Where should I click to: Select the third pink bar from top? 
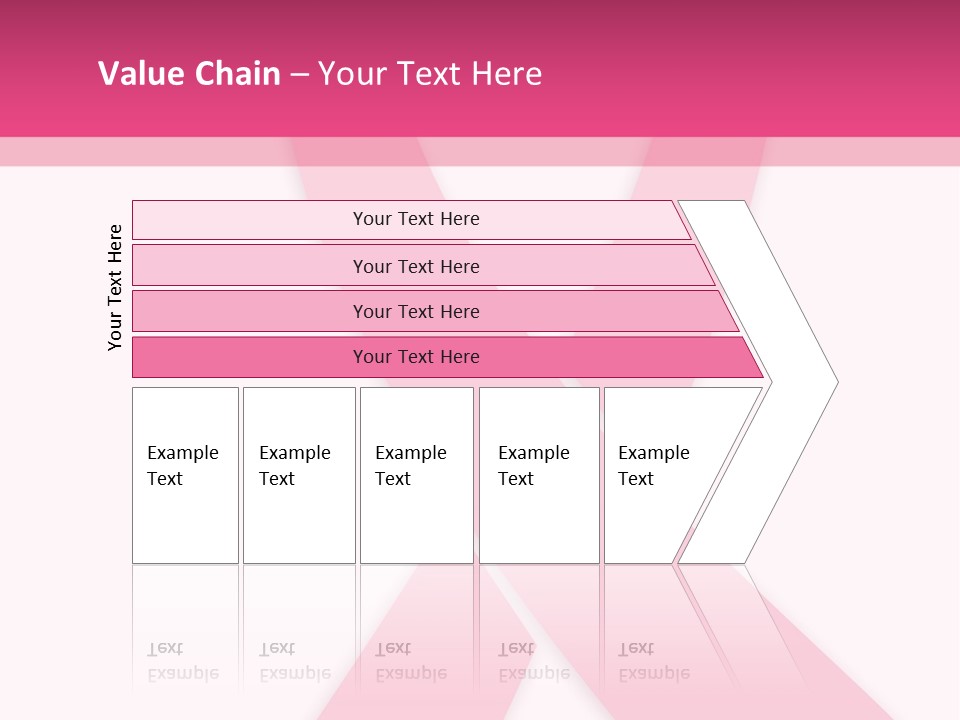[250, 311]
